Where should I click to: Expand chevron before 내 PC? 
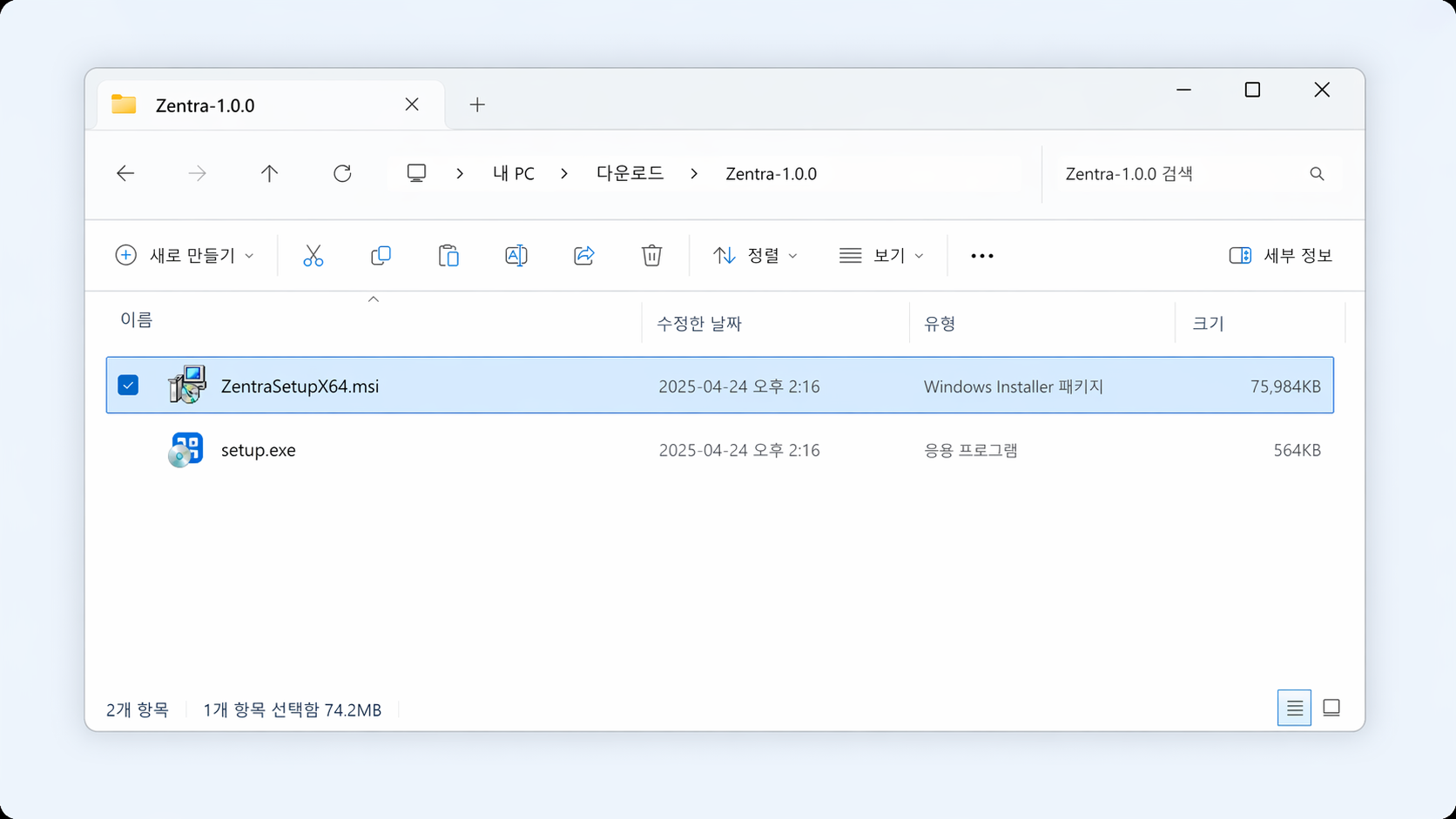(x=460, y=173)
